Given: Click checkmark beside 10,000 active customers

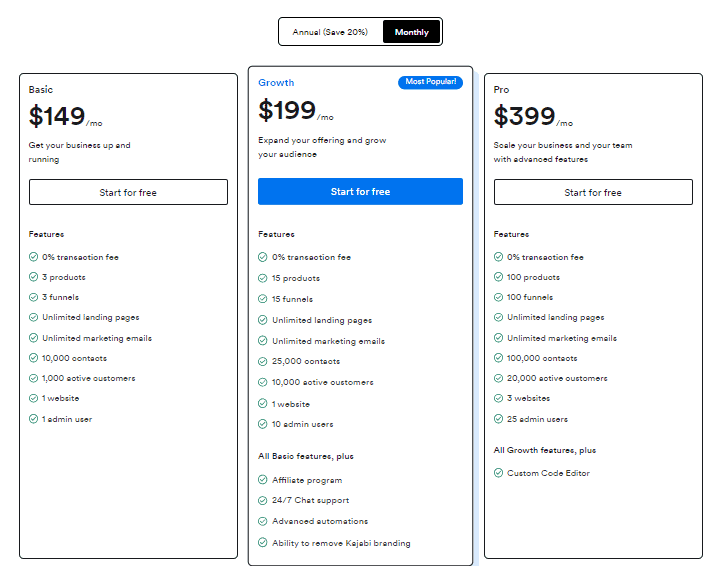Looking at the screenshot, I should click(x=263, y=382).
